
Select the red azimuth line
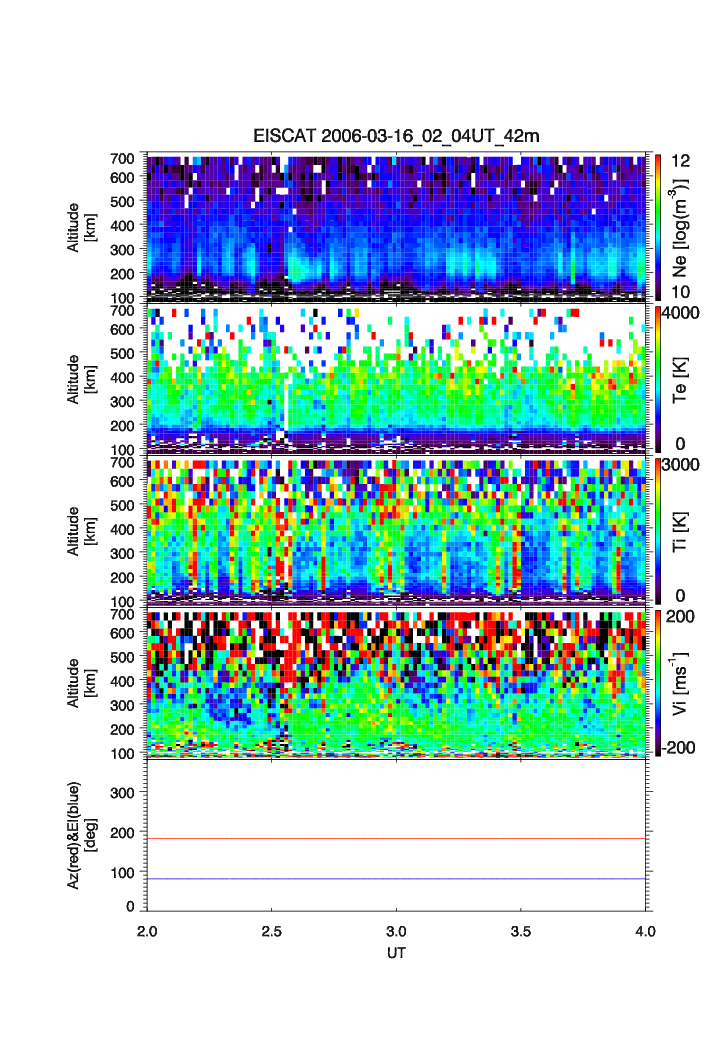[x=400, y=839]
